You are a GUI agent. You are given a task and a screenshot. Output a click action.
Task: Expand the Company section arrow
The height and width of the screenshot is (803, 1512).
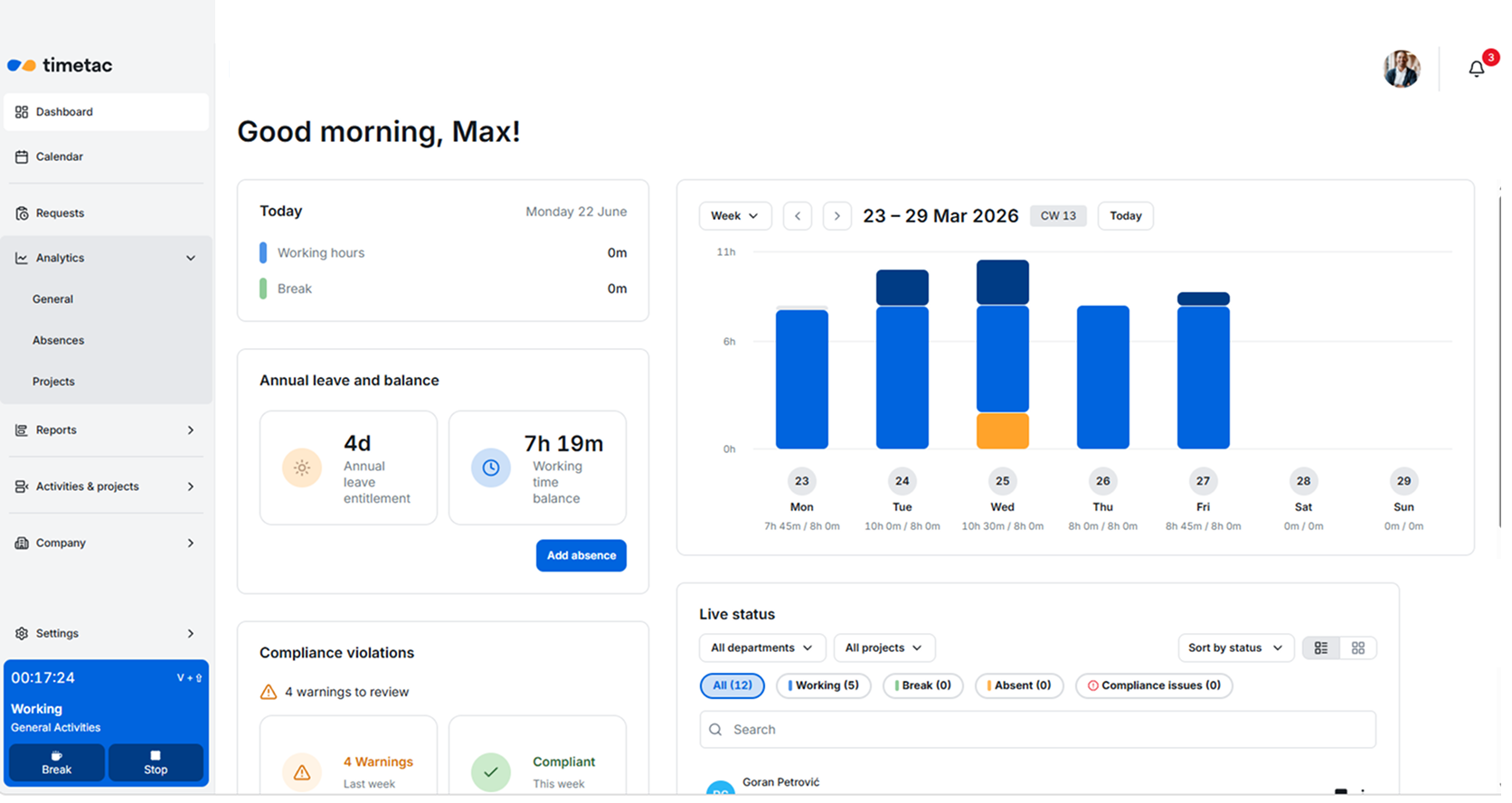191,543
